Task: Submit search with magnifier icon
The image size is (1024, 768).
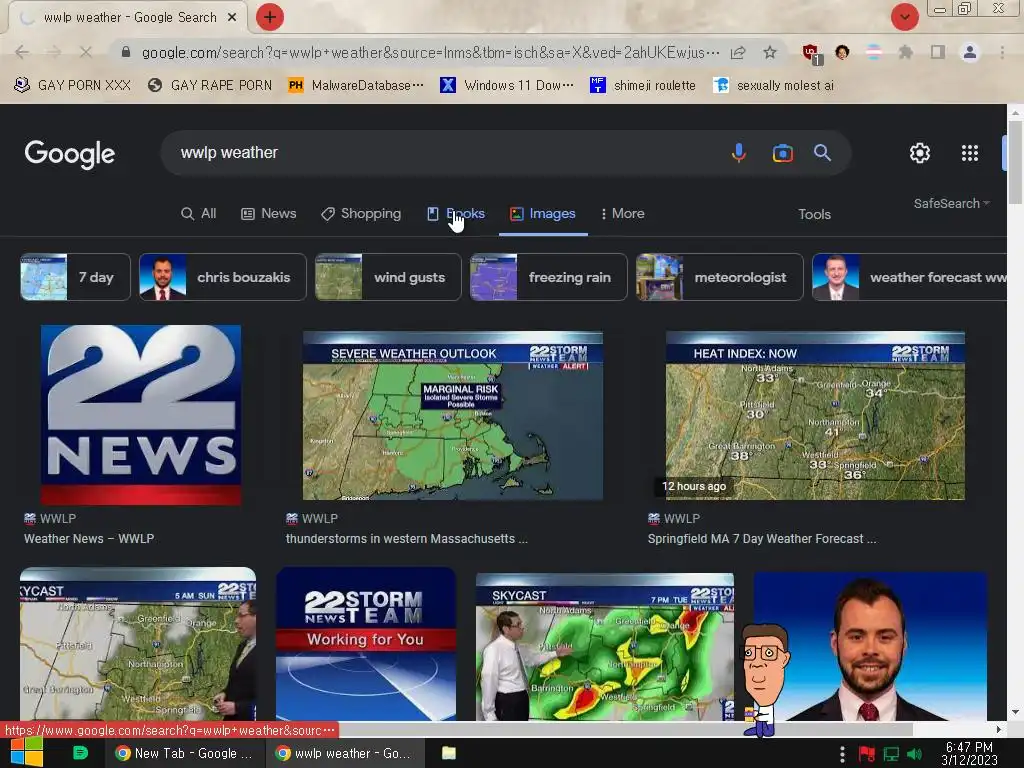Action: [x=822, y=153]
